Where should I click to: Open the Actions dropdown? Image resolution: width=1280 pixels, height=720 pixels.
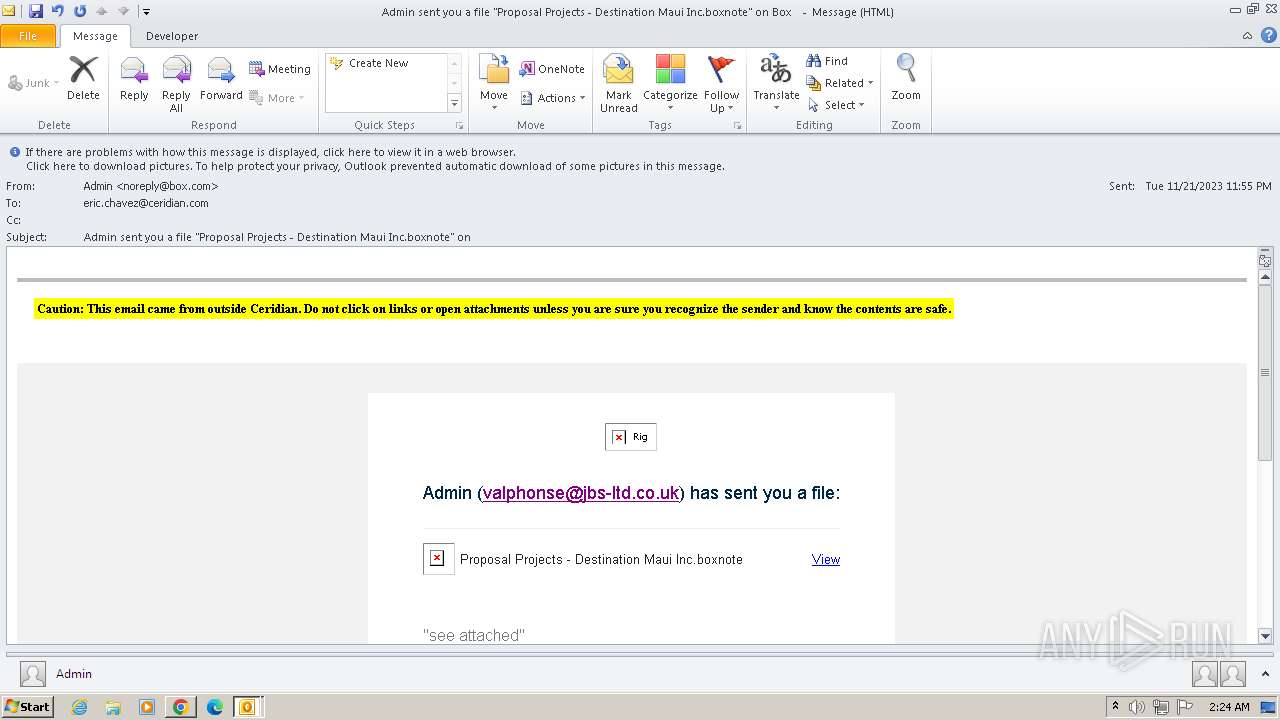pyautogui.click(x=553, y=98)
